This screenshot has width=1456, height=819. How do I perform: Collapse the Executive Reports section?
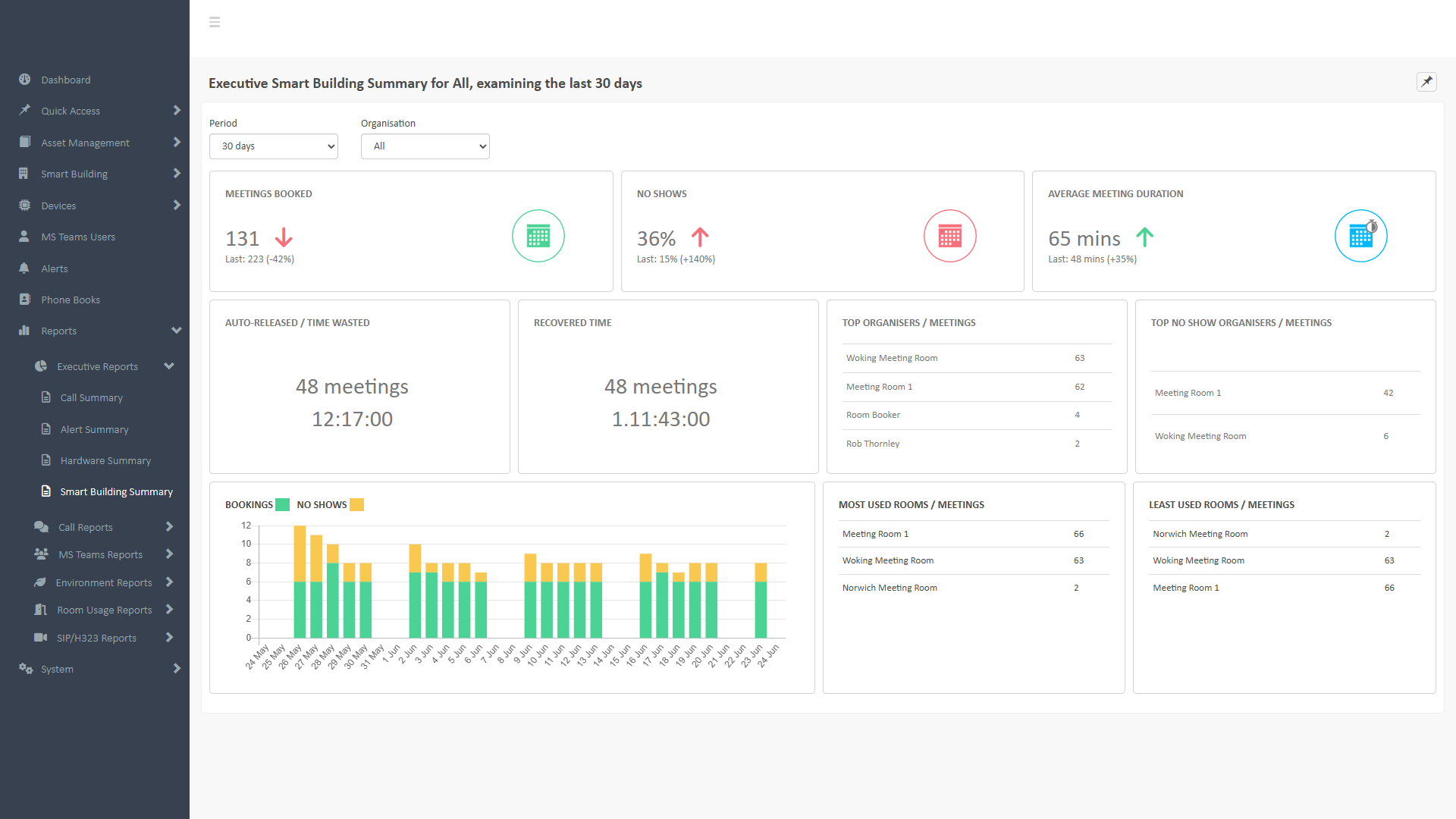pyautogui.click(x=98, y=366)
